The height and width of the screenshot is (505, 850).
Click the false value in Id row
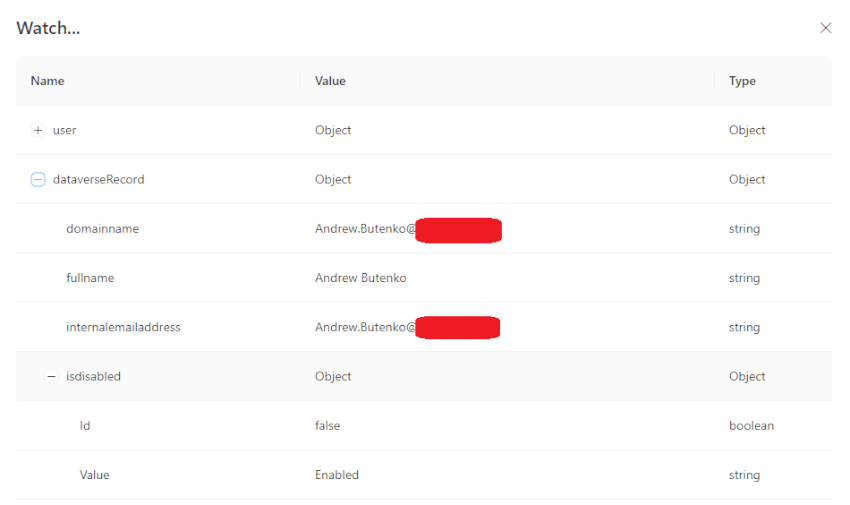(327, 425)
